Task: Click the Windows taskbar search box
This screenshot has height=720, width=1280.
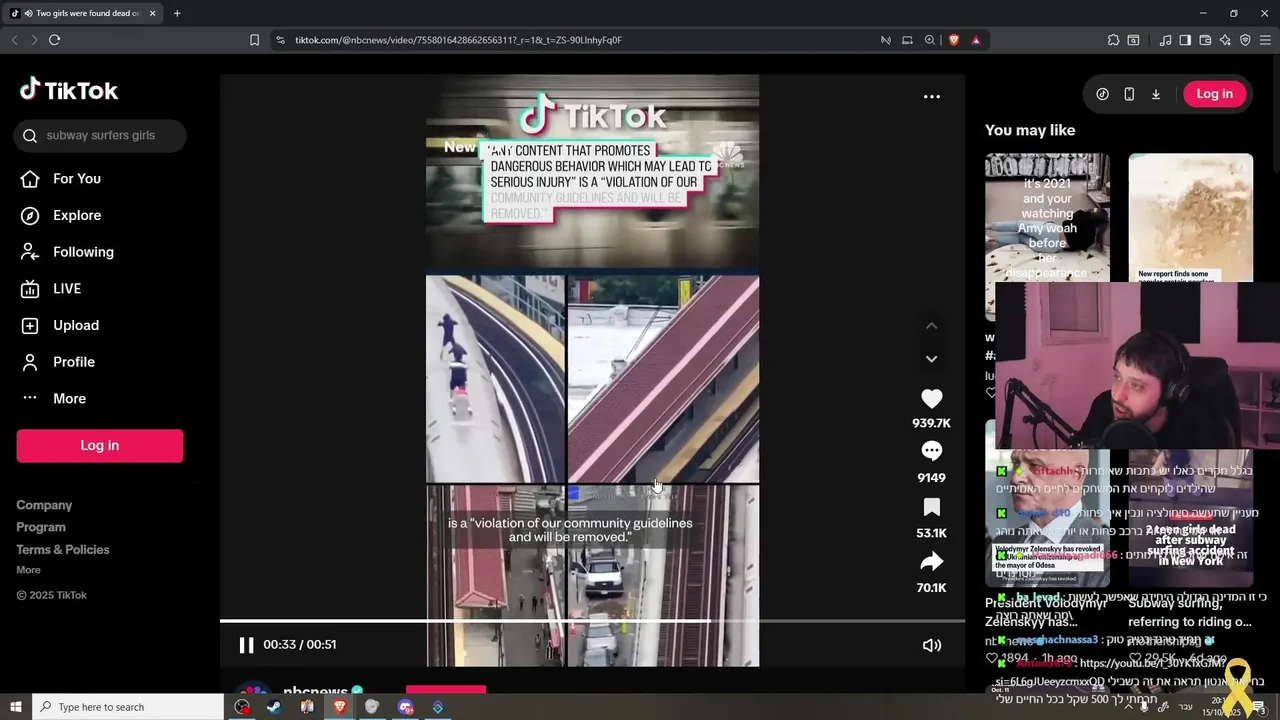Action: [x=127, y=707]
